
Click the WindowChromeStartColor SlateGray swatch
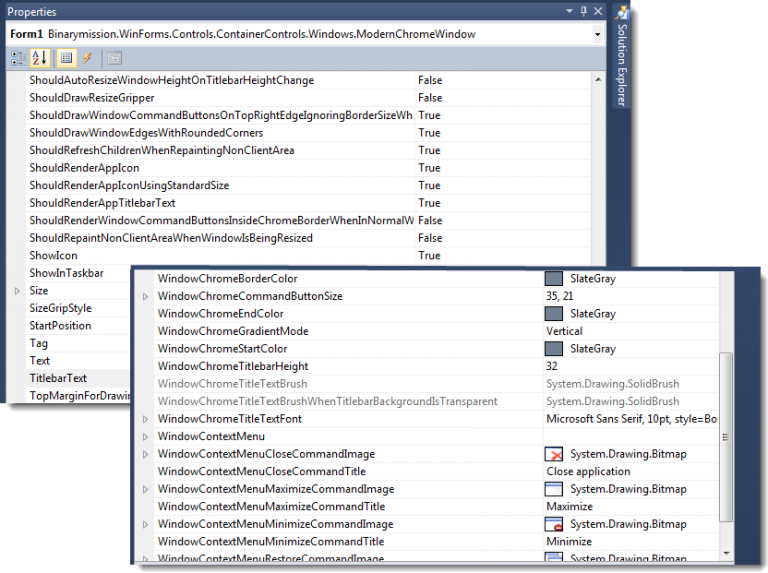click(x=553, y=349)
